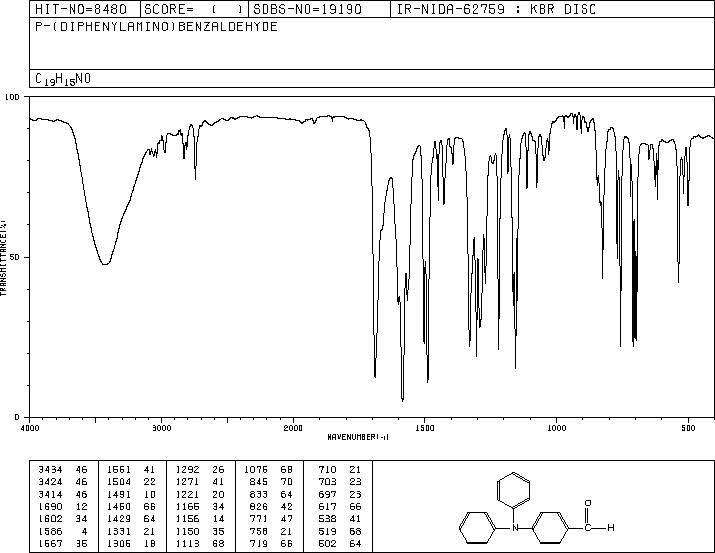Click transmittance 70 beside 845
The width and height of the screenshot is (715, 553).
pos(286,482)
